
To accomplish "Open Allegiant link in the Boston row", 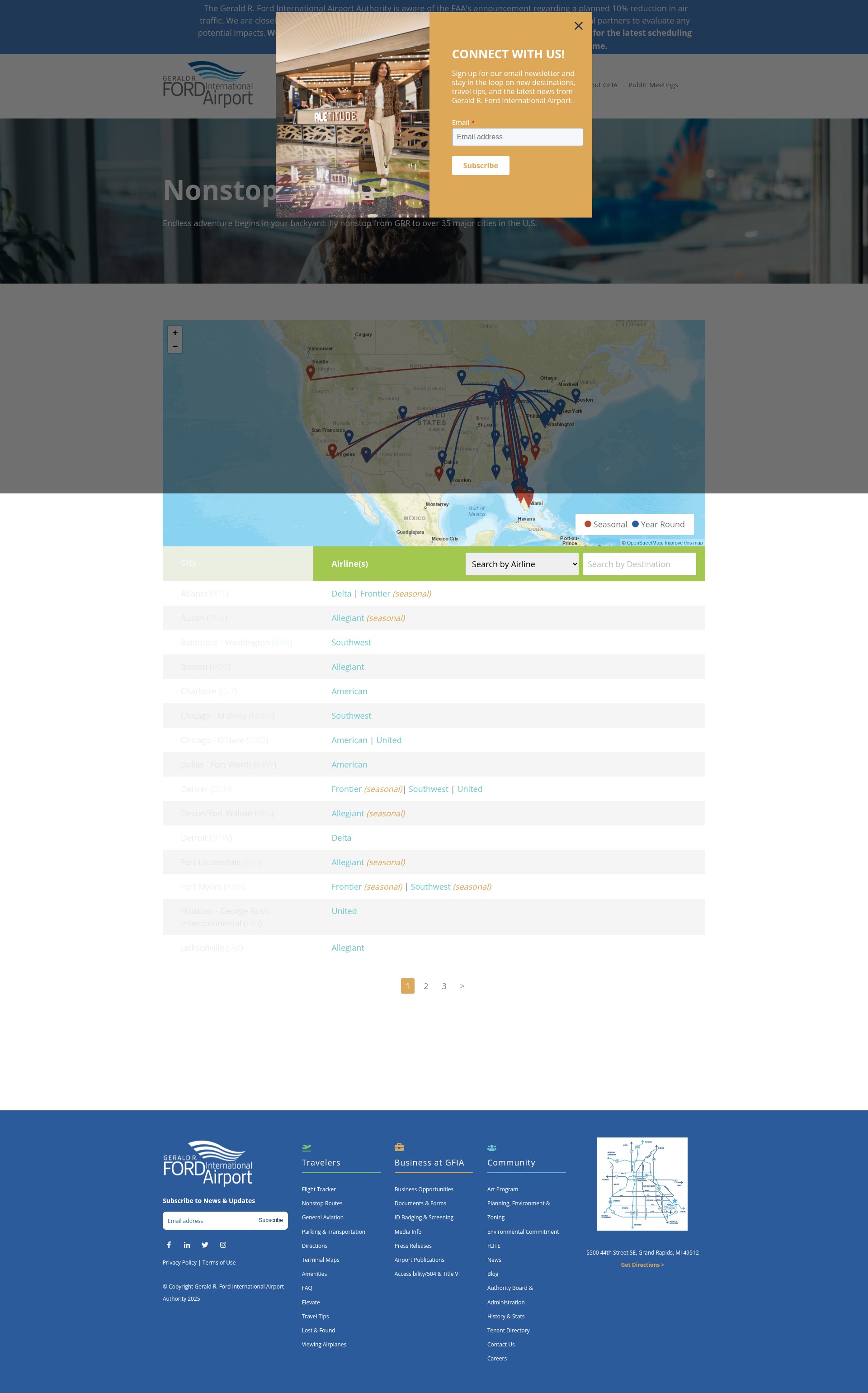I will [x=347, y=667].
